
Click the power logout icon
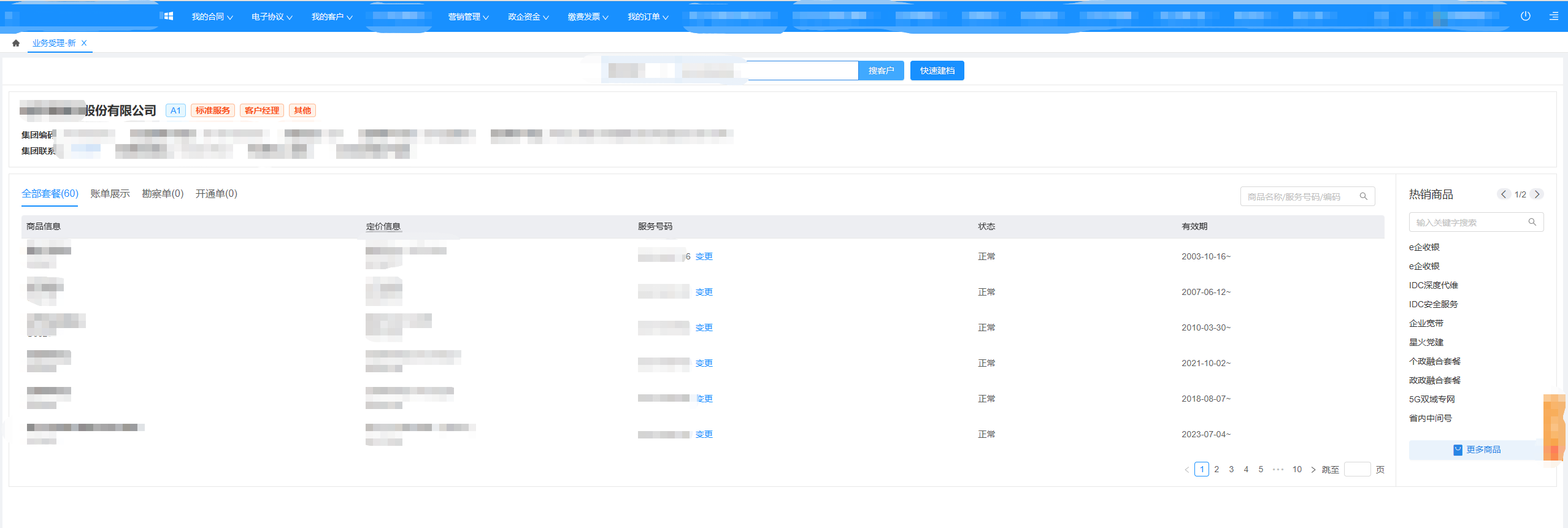coord(1526,16)
